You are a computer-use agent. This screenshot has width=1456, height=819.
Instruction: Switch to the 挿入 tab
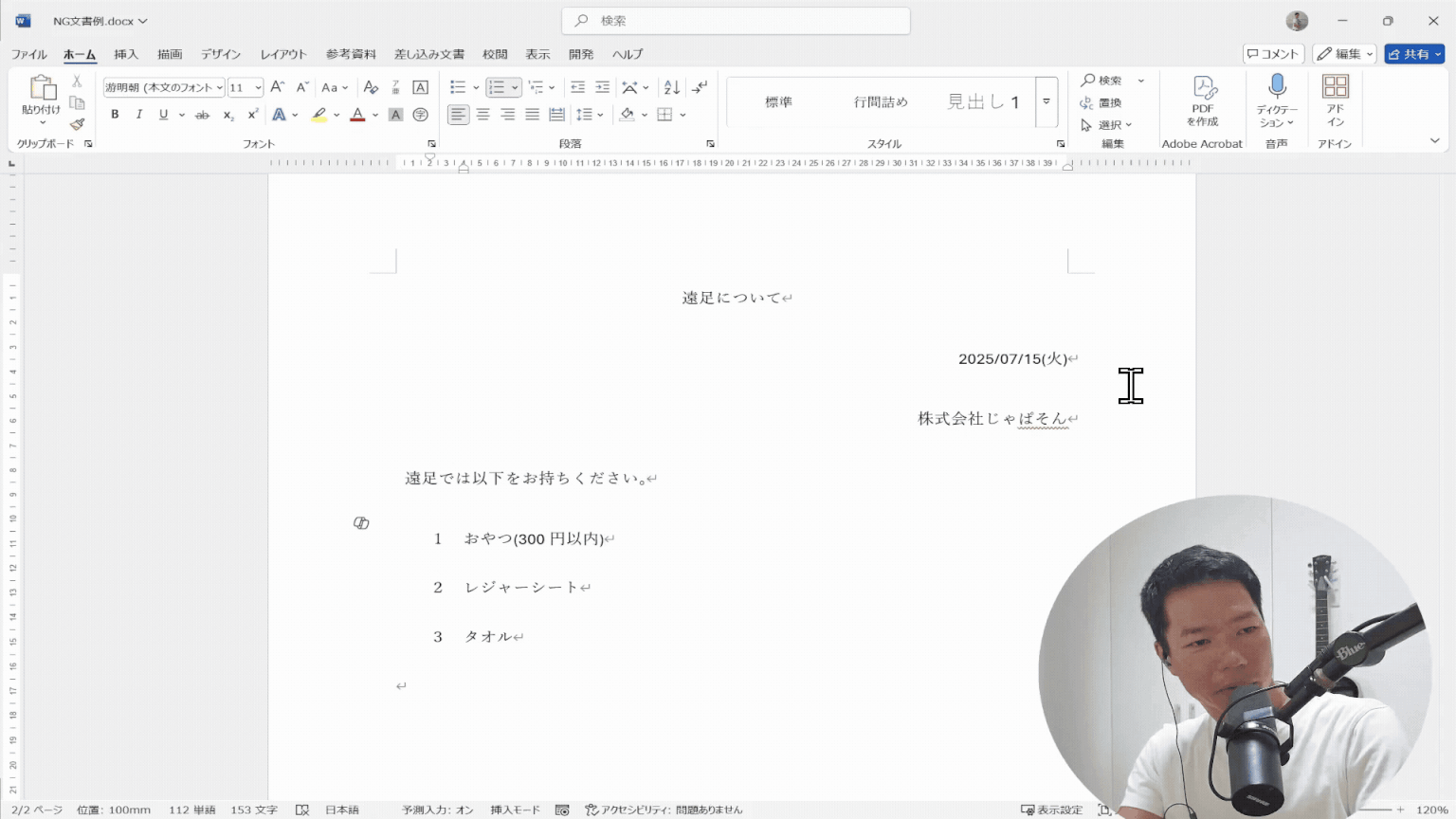[x=126, y=54]
